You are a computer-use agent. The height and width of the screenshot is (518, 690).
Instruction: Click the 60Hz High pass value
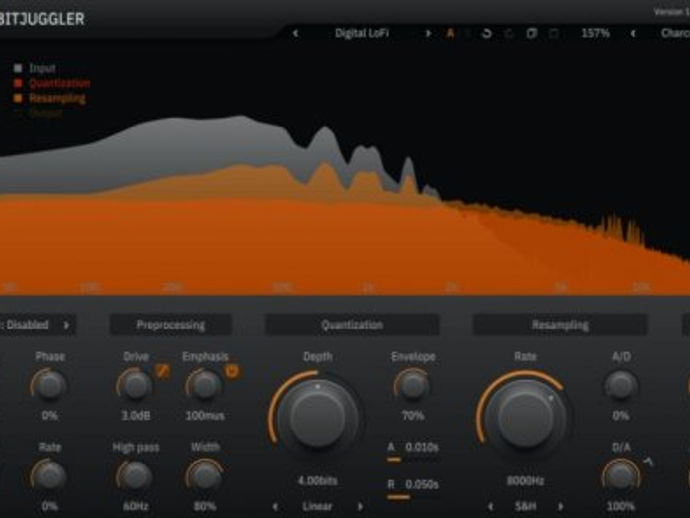pos(136,507)
